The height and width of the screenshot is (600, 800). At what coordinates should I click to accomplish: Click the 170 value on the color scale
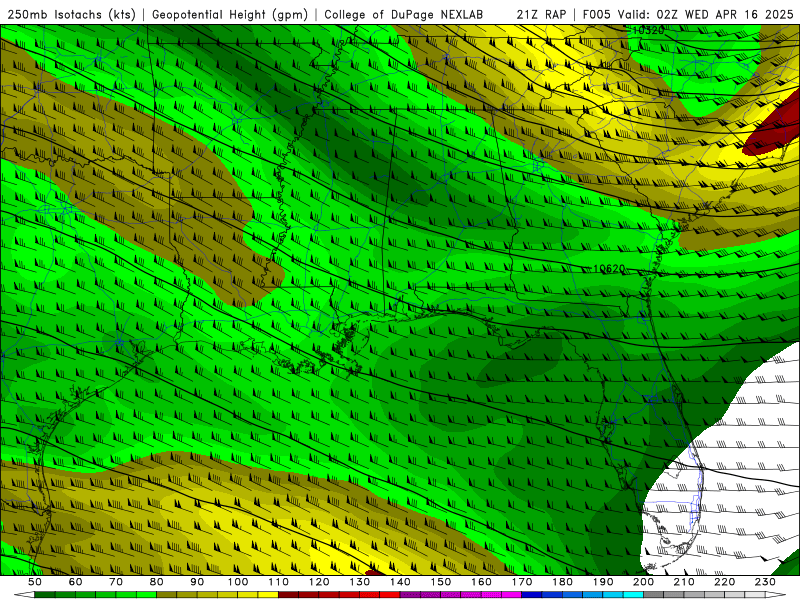coord(522,582)
